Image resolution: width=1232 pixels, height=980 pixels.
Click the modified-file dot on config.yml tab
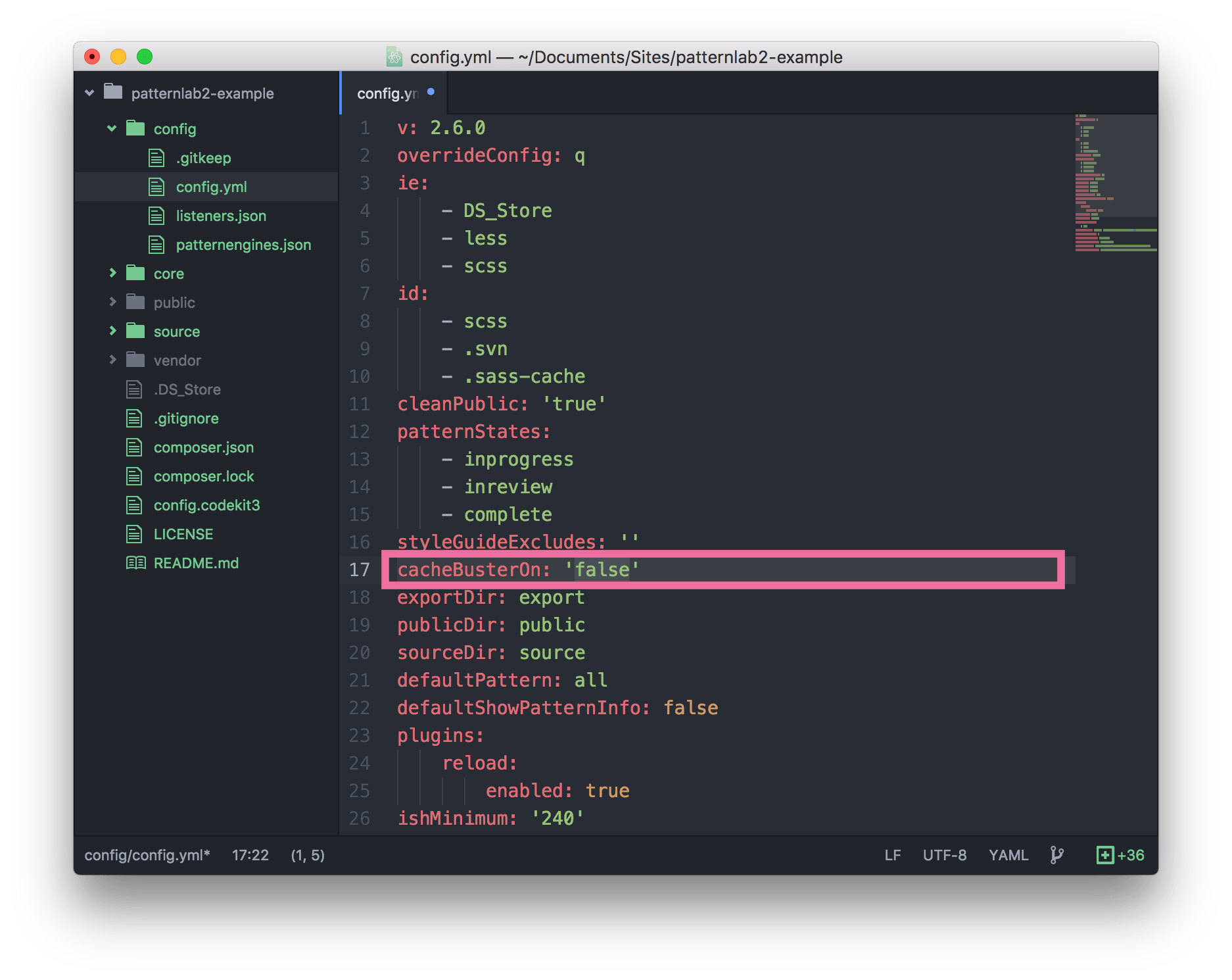pos(431,93)
